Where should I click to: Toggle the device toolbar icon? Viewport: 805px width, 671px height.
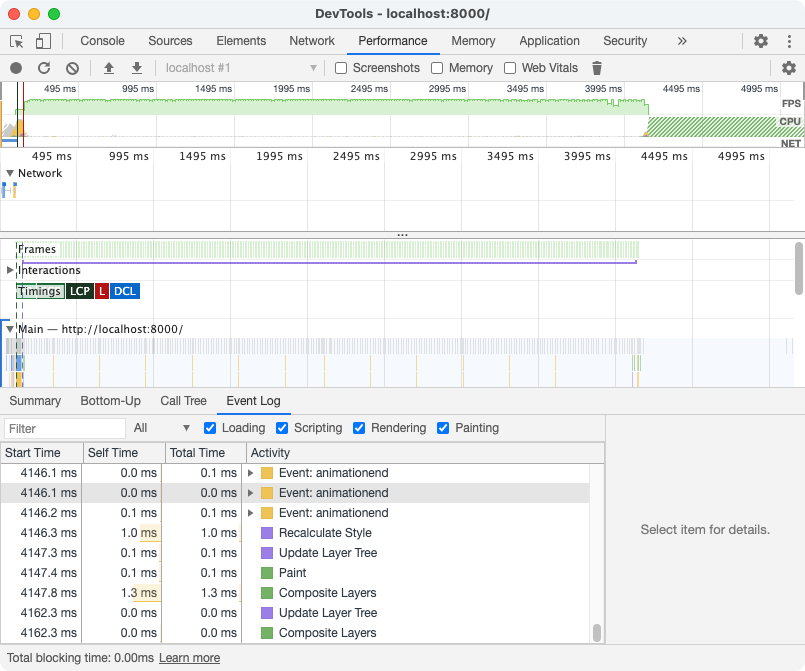click(x=41, y=41)
